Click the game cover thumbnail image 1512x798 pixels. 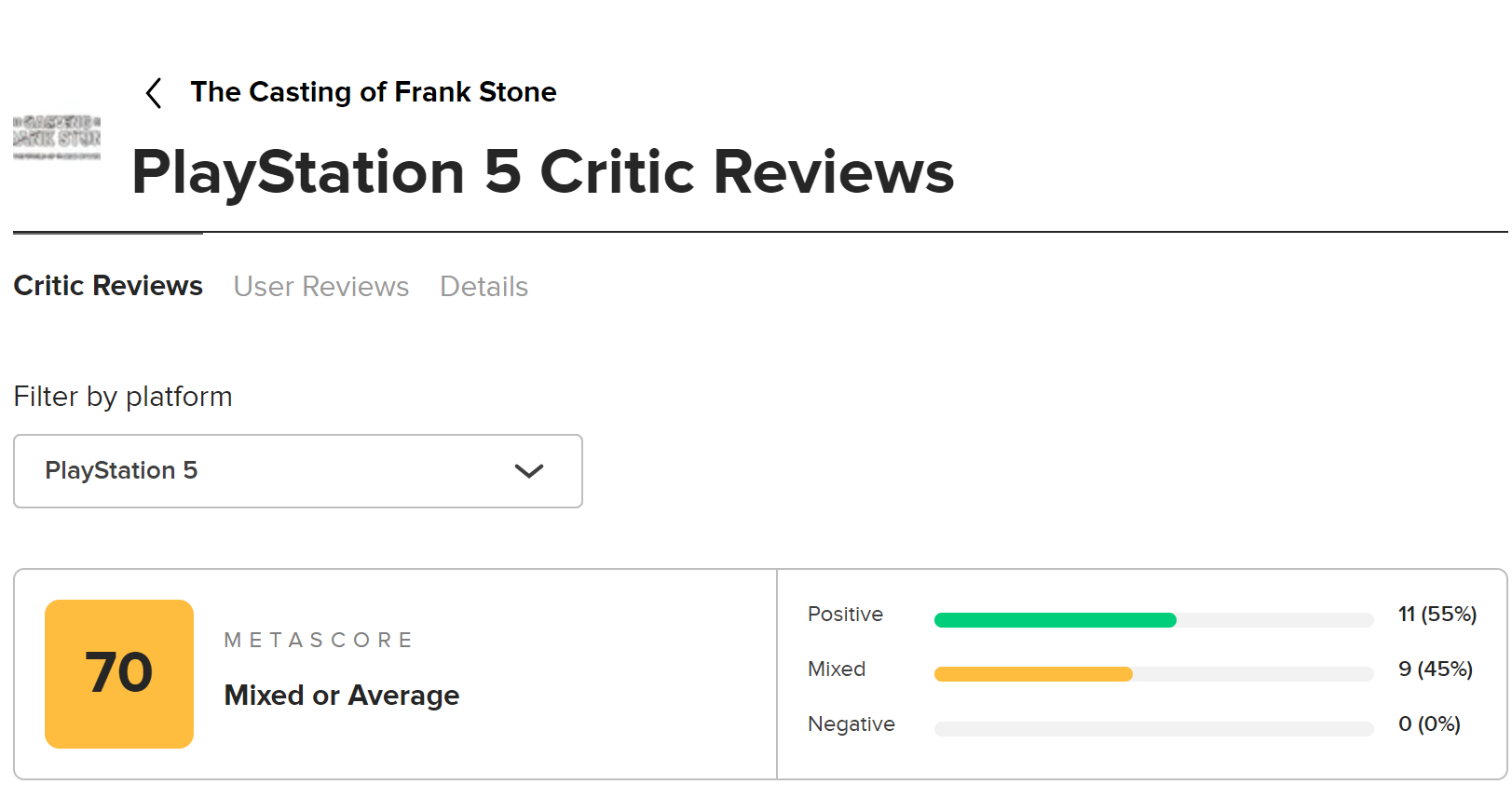57,138
